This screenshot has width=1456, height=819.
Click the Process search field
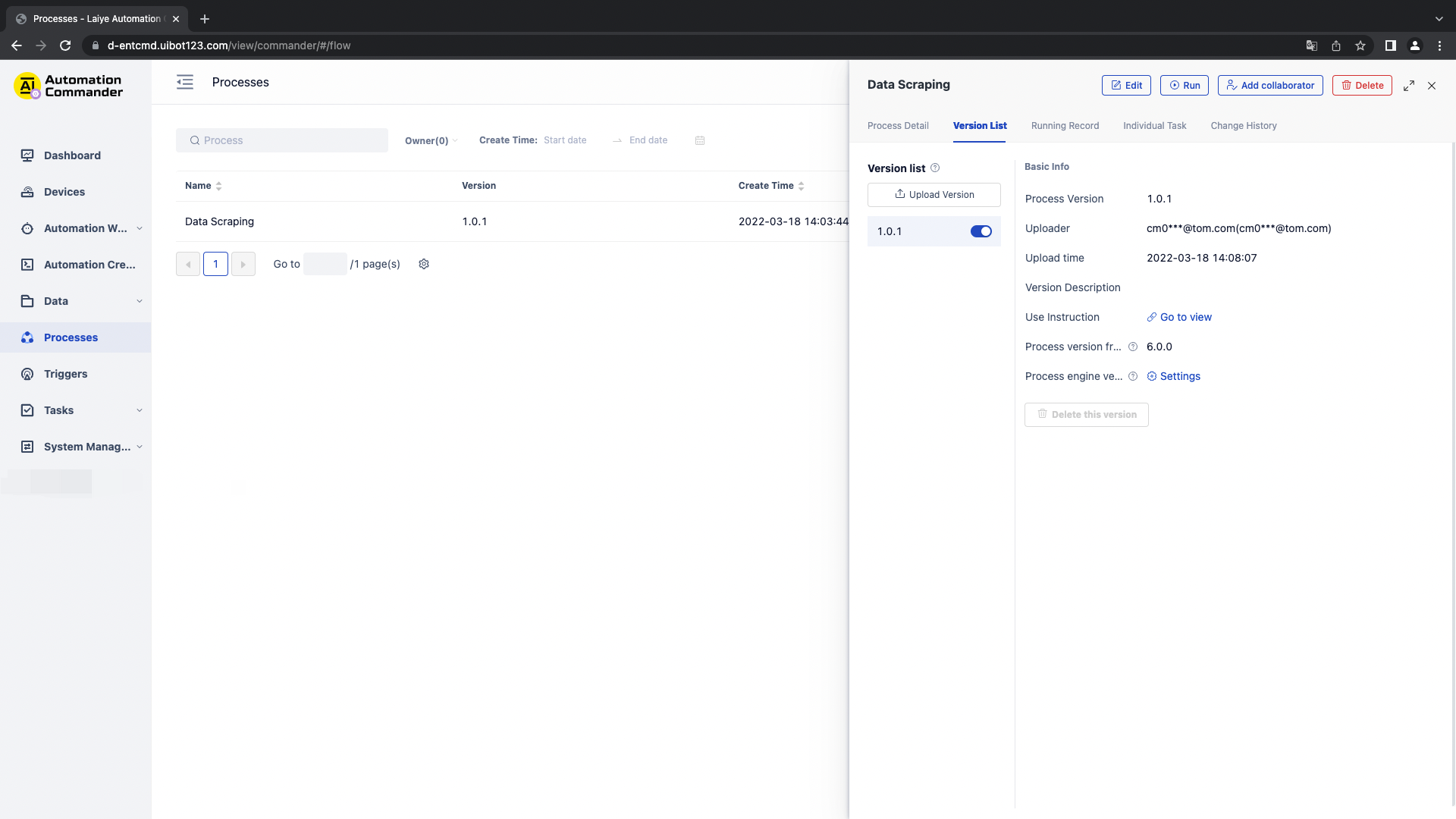(x=282, y=140)
